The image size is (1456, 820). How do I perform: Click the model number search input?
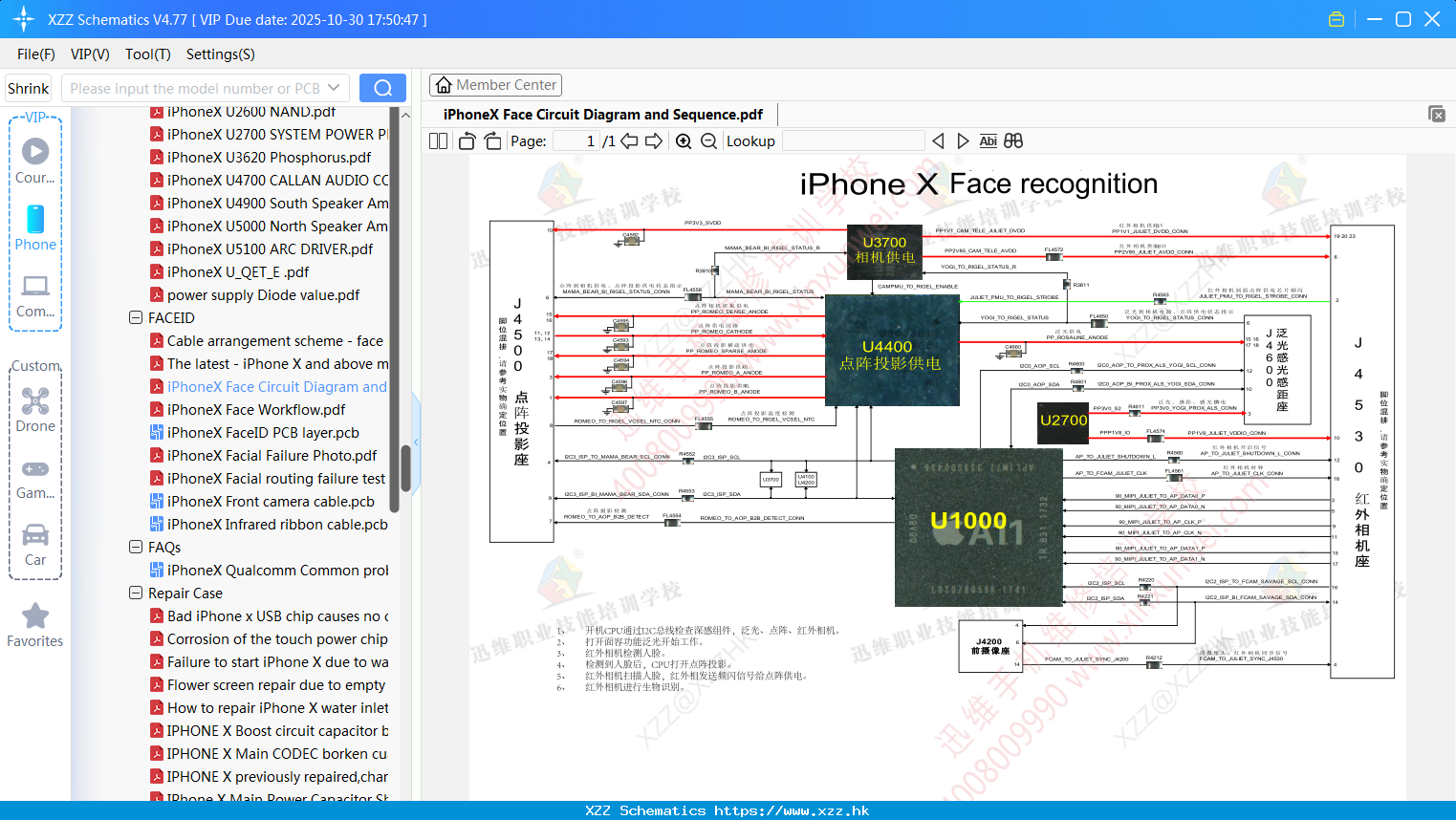pos(194,88)
